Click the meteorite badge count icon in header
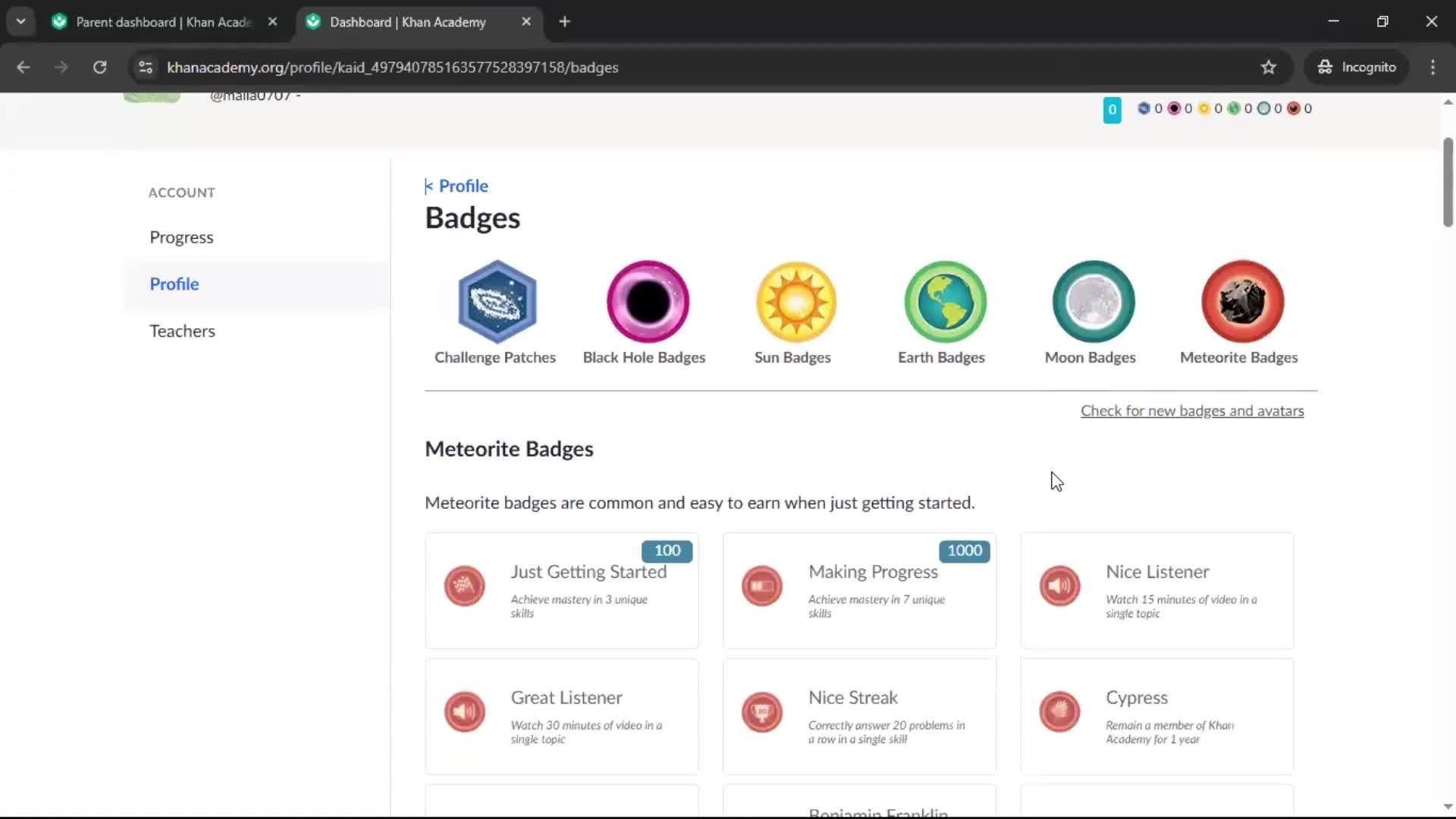This screenshot has height=819, width=1456. tap(1294, 108)
